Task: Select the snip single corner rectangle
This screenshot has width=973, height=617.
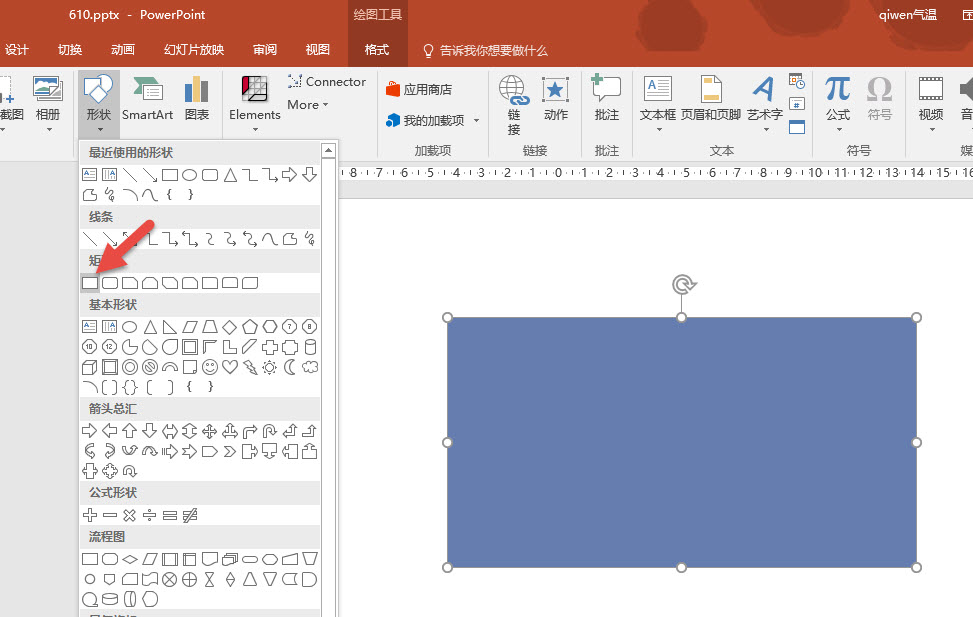Action: (x=130, y=283)
